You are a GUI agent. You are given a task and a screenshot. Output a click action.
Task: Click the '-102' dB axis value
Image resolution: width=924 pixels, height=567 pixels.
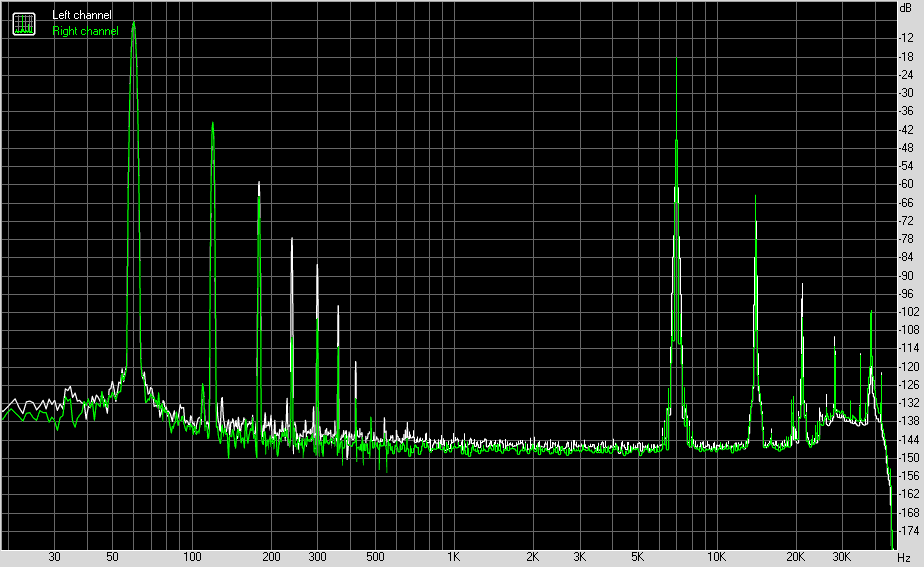(x=908, y=312)
